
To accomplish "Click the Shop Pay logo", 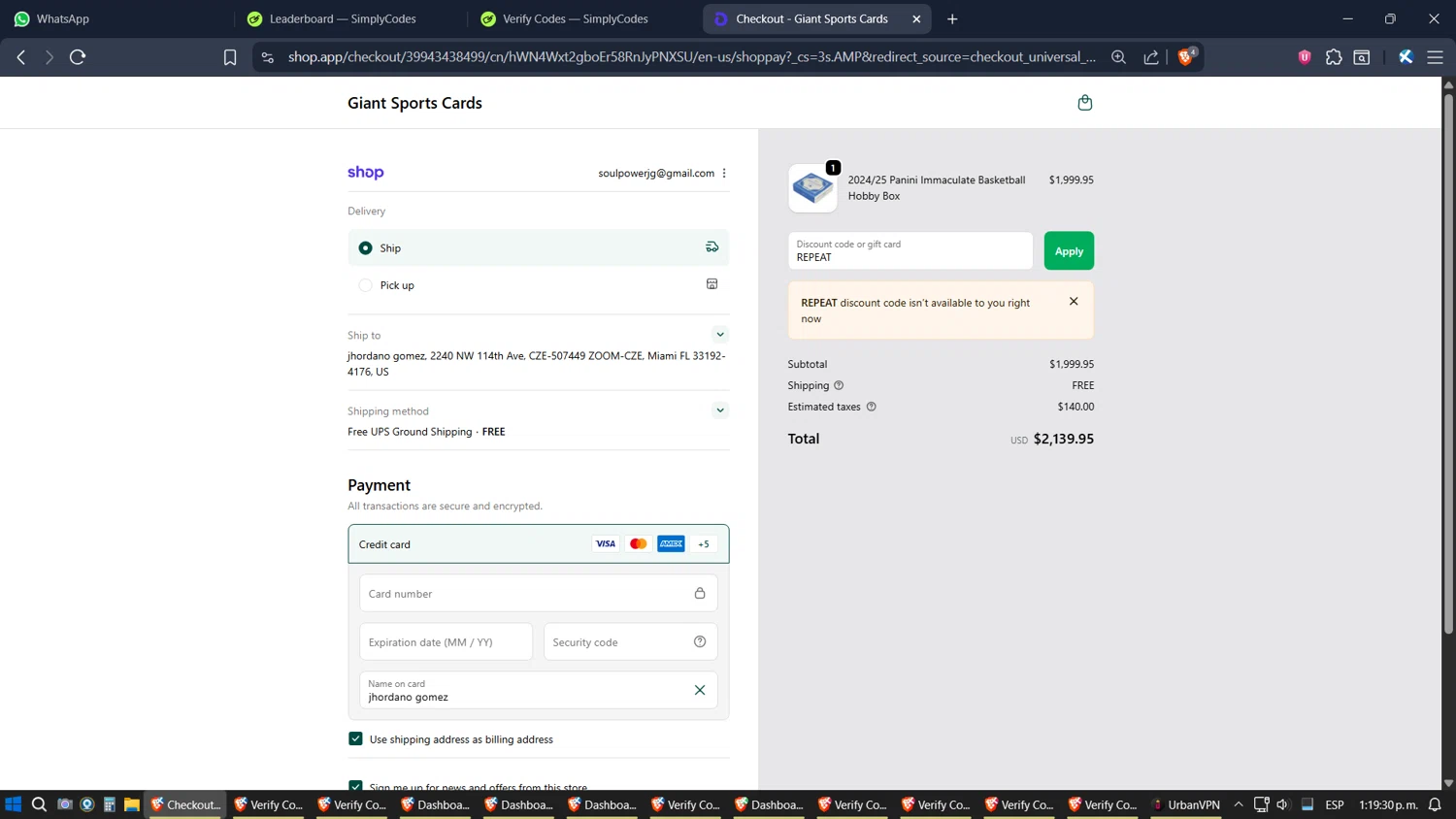I will [x=366, y=173].
